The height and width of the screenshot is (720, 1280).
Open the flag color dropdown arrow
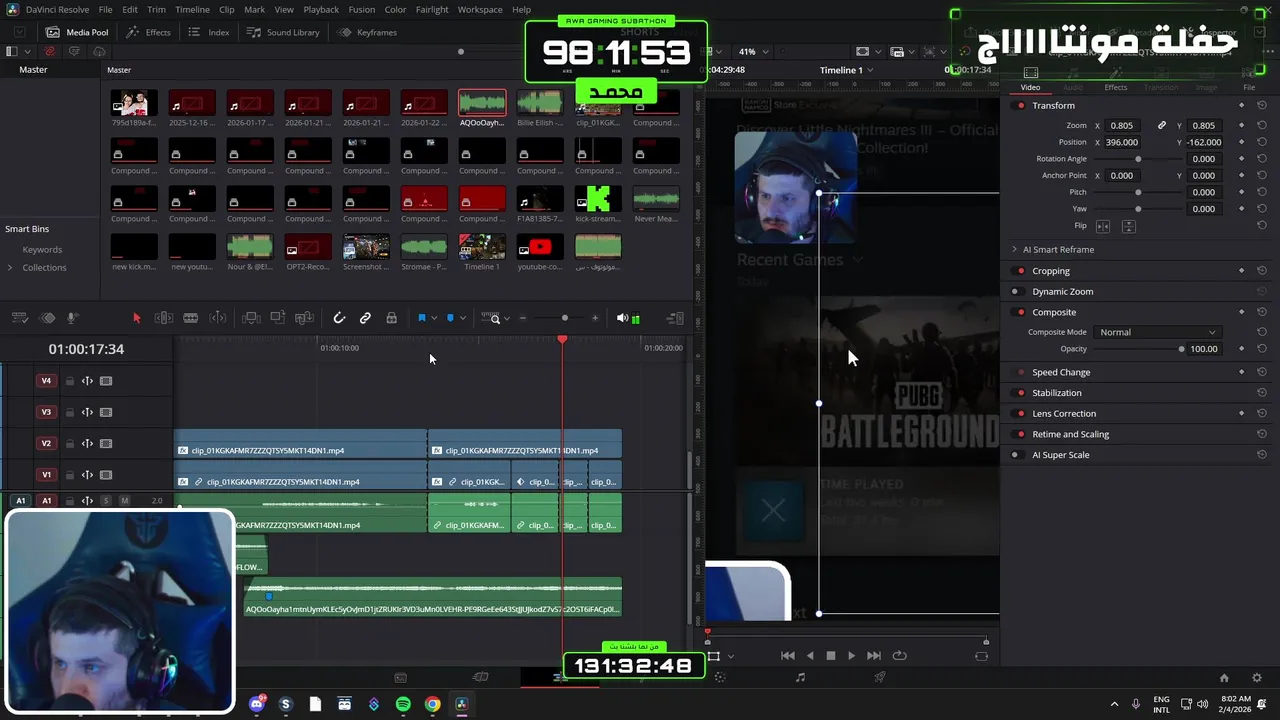(x=434, y=318)
